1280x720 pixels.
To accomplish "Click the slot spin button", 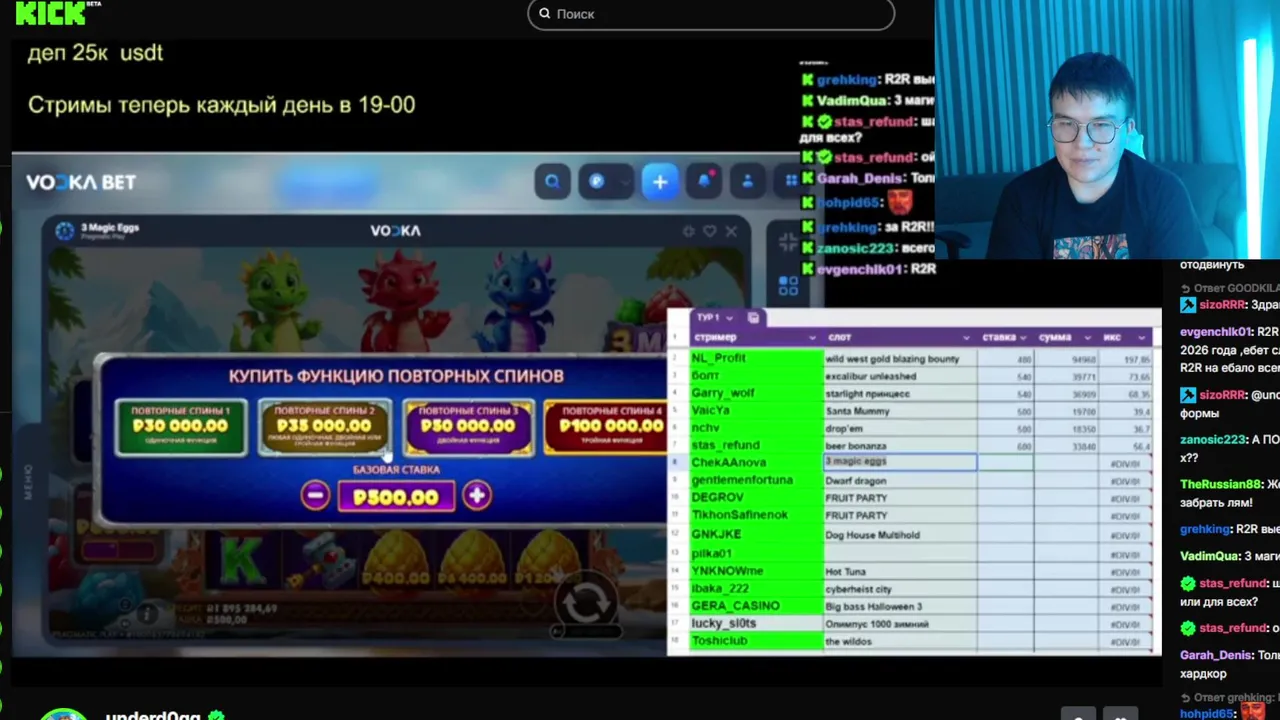I will 586,603.
